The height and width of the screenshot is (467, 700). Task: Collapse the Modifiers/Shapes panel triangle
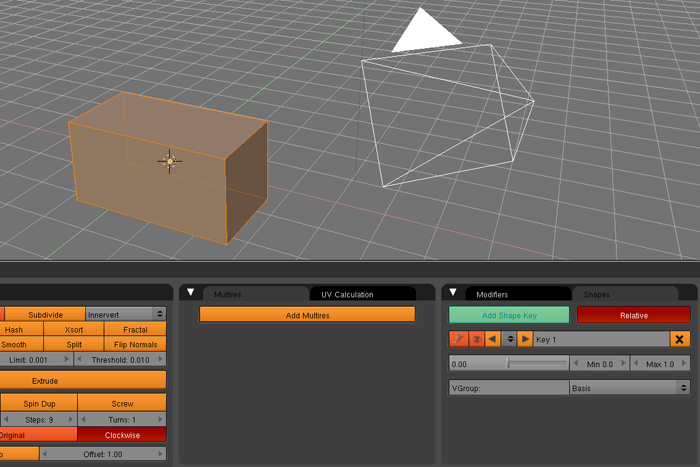coord(453,292)
